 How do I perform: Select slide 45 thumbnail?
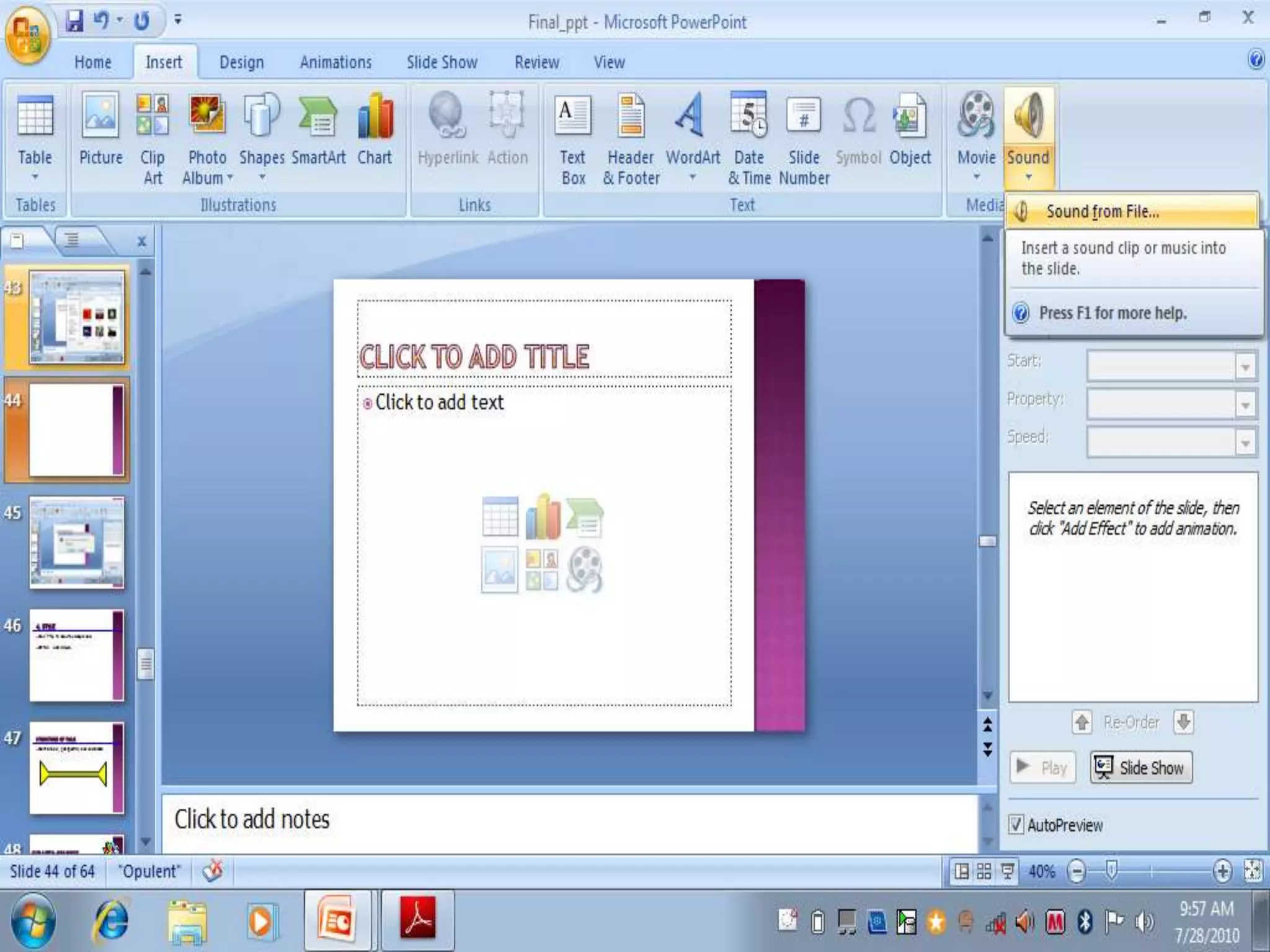(76, 542)
